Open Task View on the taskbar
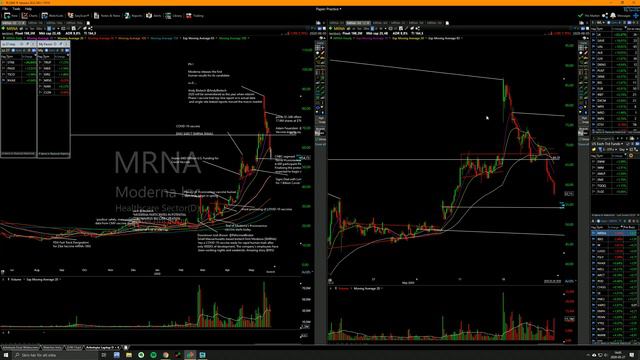This screenshot has width=640, height=360. click(104, 355)
